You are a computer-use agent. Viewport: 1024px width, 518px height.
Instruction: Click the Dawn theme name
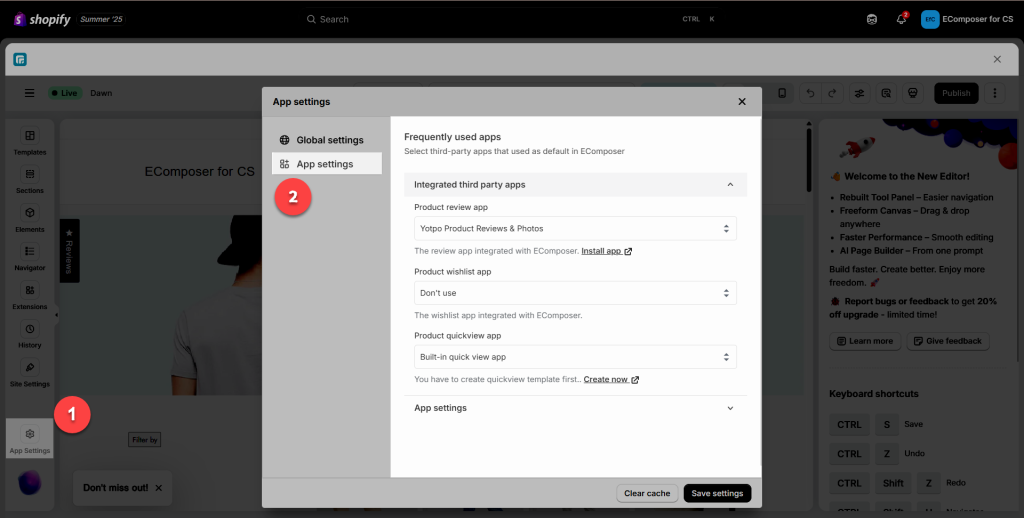[x=101, y=93]
